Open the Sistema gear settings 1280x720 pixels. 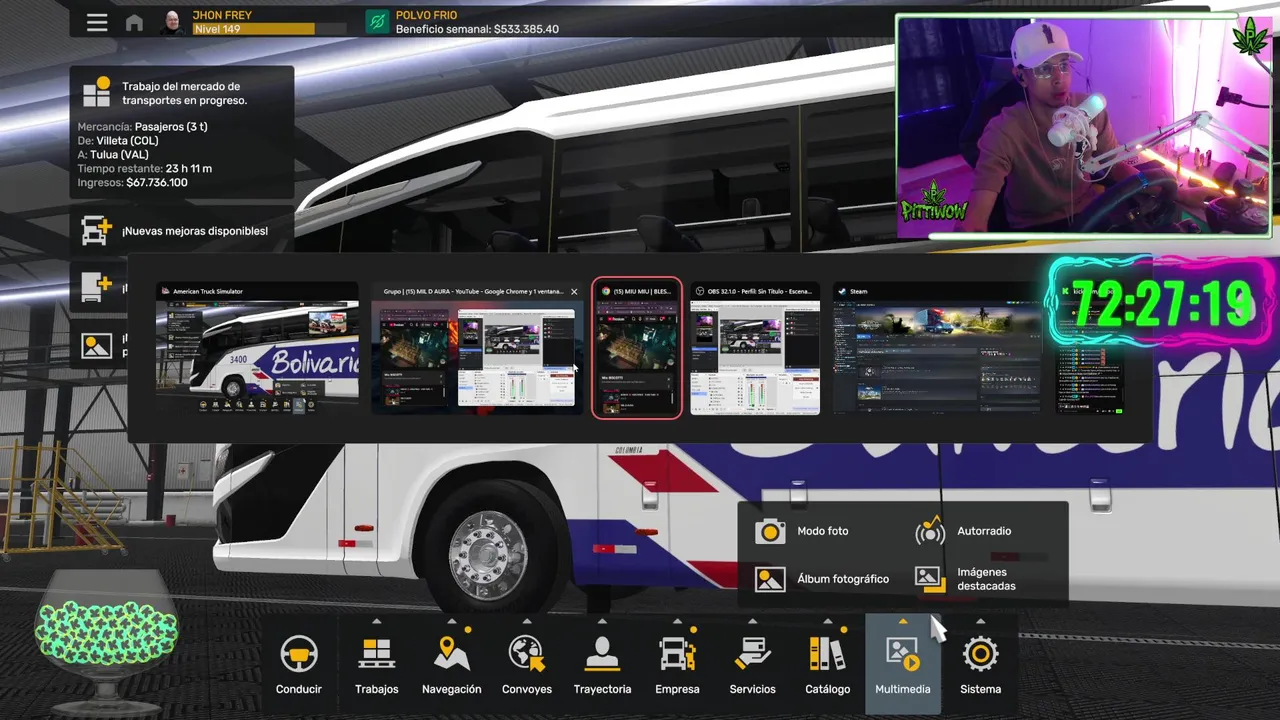[980, 665]
